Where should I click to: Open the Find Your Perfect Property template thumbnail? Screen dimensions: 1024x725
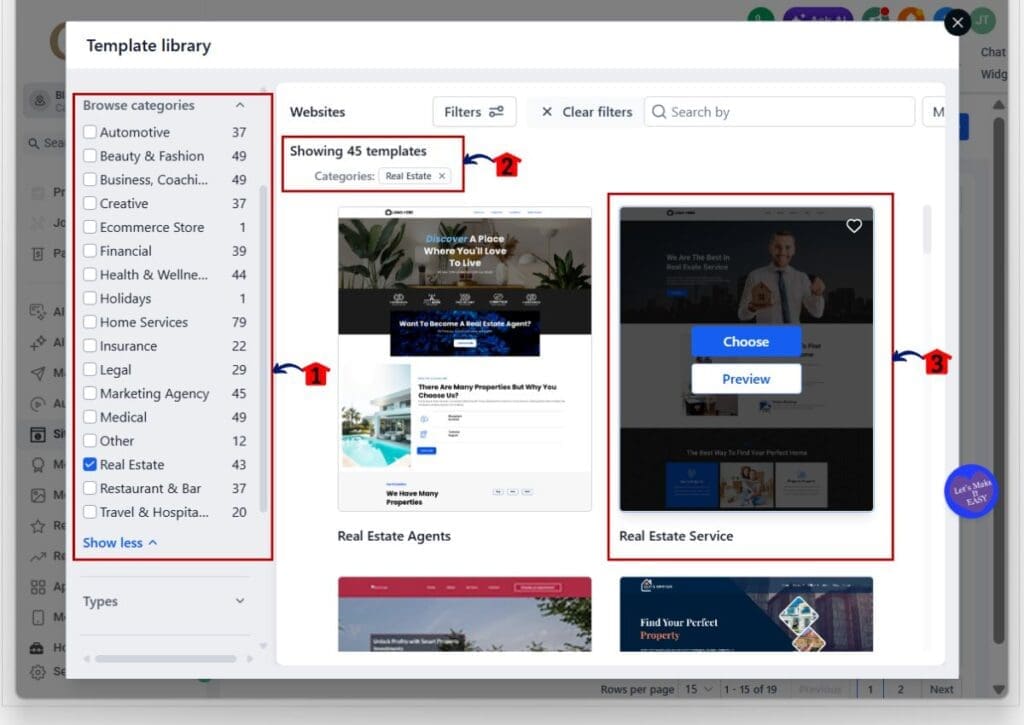[x=746, y=614]
